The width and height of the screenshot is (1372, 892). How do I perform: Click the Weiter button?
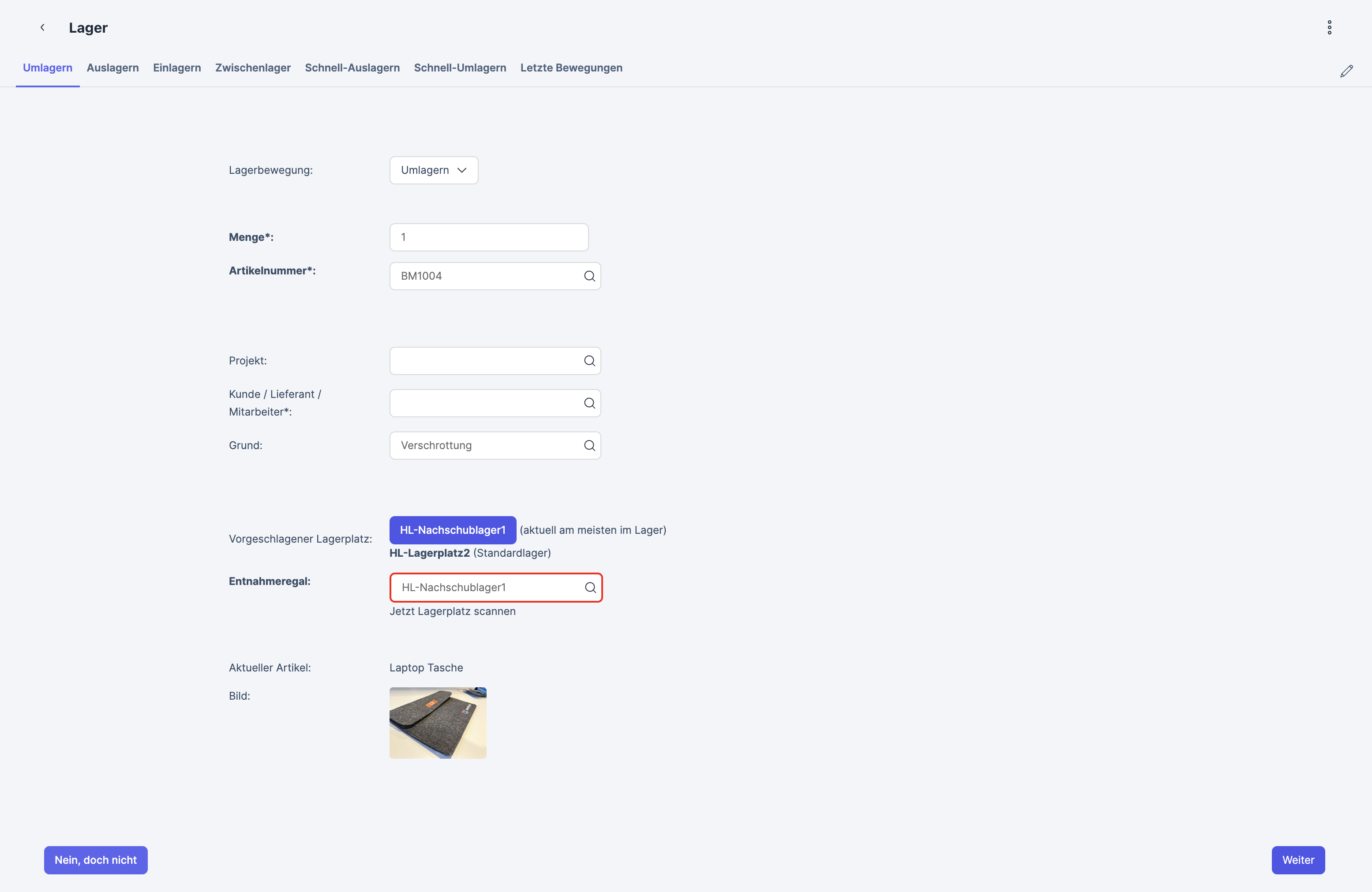(1297, 860)
